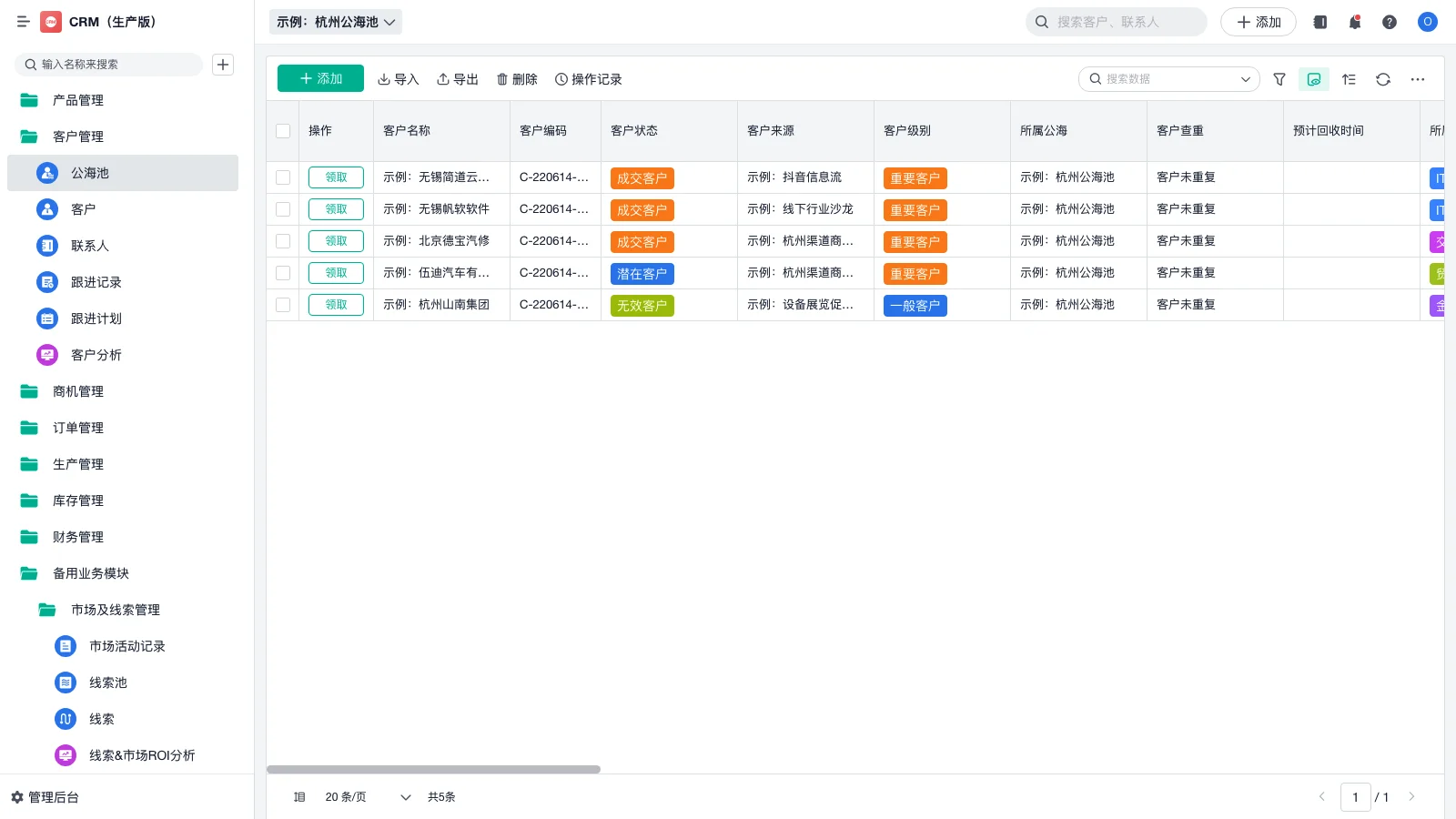The height and width of the screenshot is (819, 1456).
Task: Expand the 20 条/页 page size dropdown
Action: 364,796
